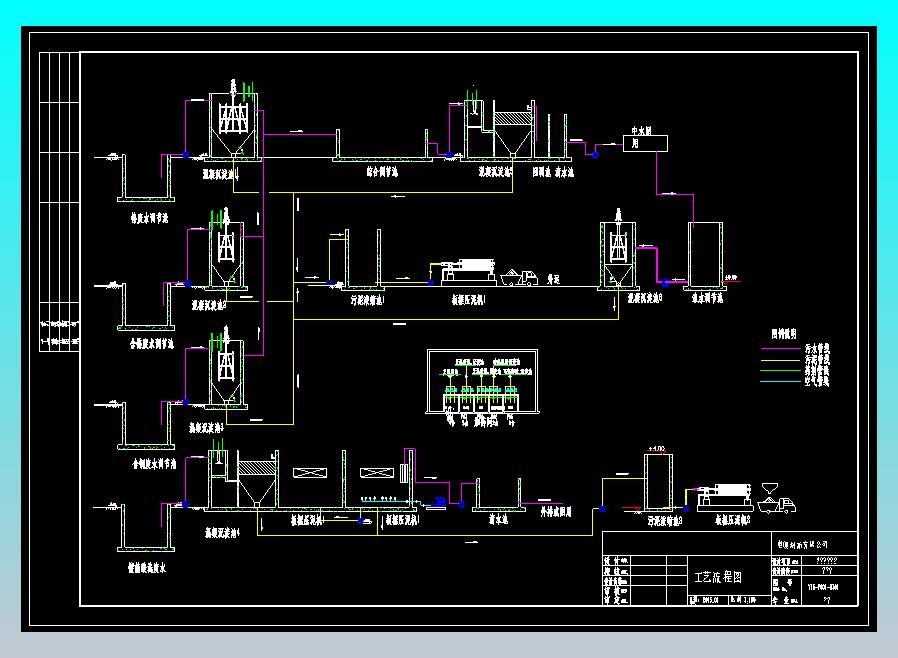The height and width of the screenshot is (658, 898).
Task: Select the filter press beside 外运 truck
Action: [470, 271]
